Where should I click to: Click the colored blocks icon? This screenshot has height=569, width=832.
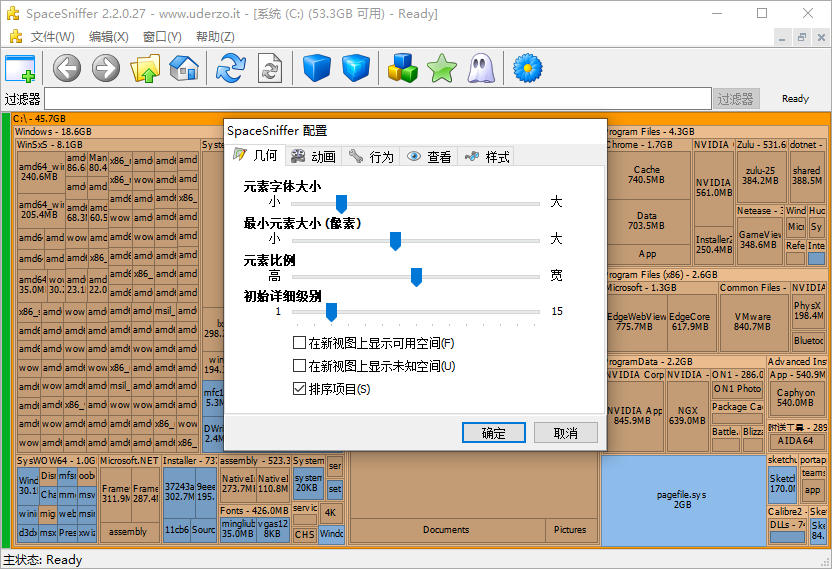tap(402, 68)
